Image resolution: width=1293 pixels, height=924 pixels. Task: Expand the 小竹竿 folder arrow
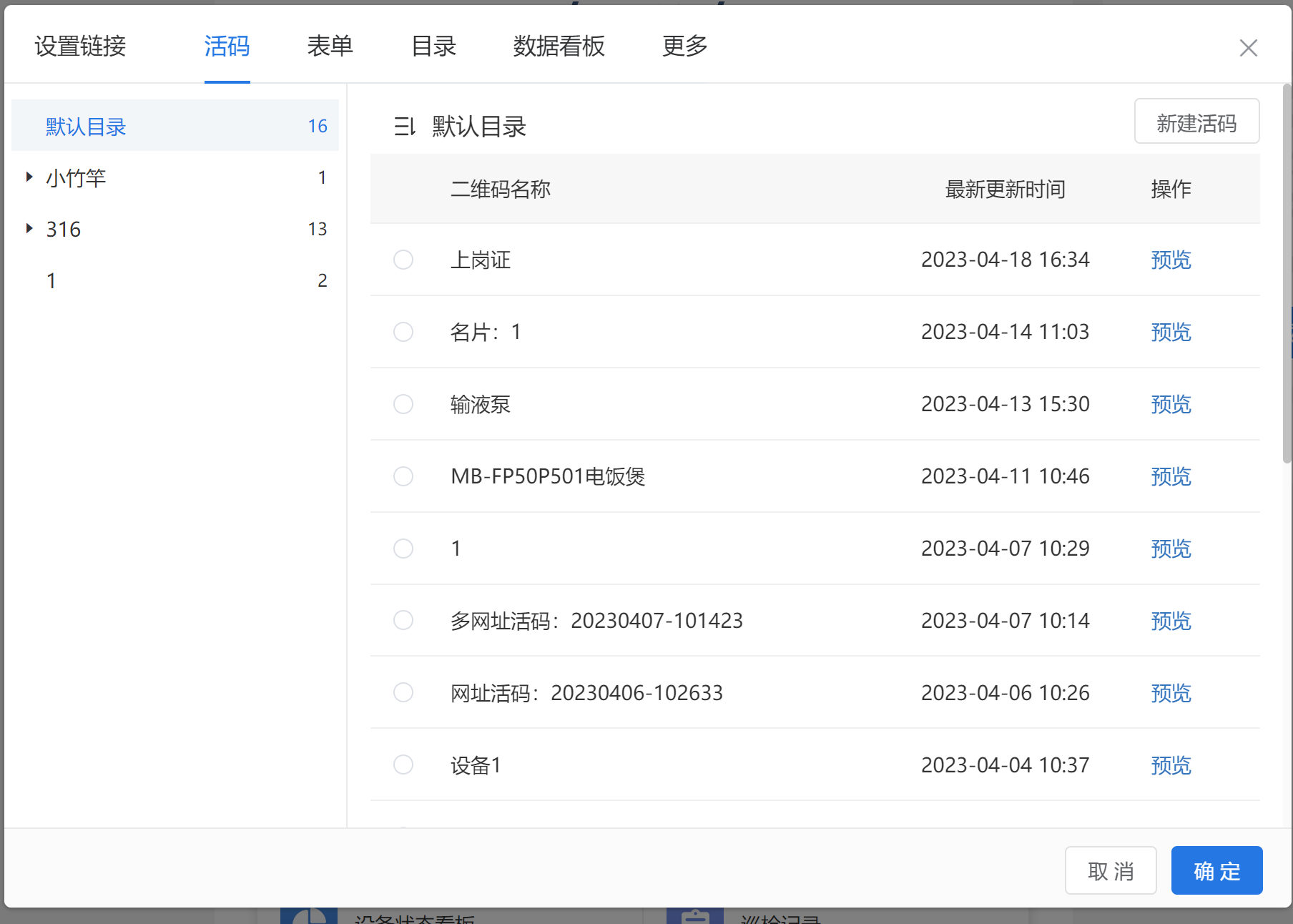click(29, 177)
